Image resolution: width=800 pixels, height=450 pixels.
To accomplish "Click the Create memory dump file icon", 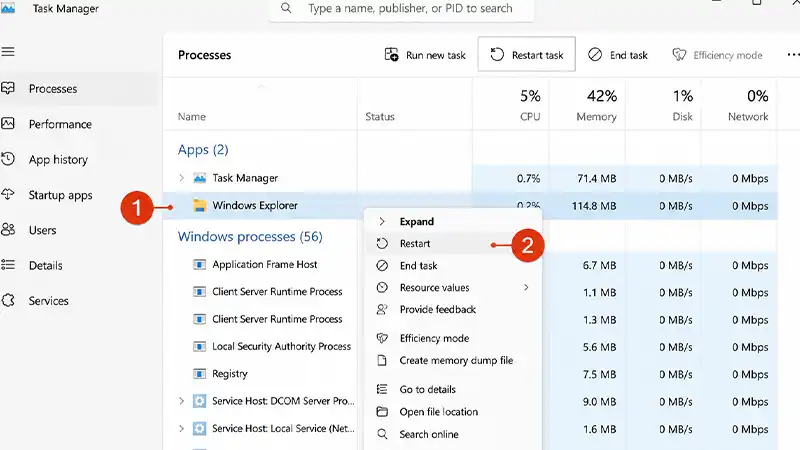I will (x=382, y=360).
